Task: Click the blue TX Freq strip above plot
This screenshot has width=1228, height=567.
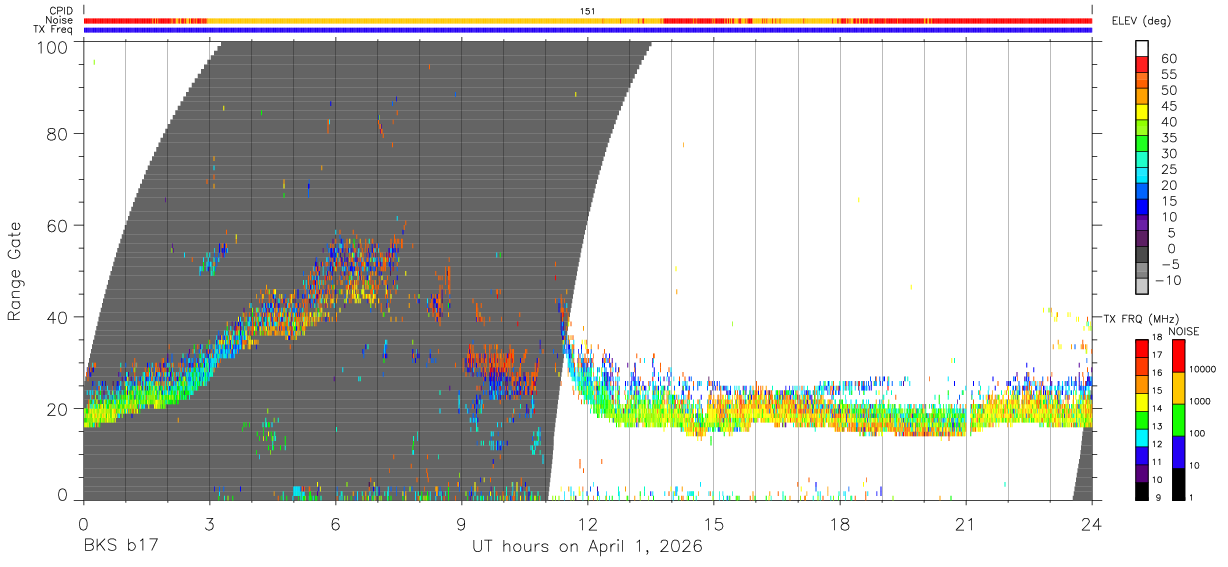Action: click(588, 30)
